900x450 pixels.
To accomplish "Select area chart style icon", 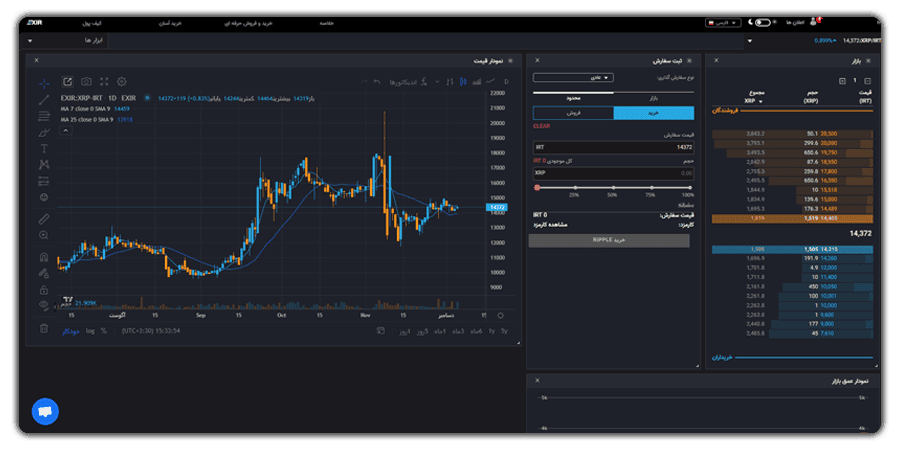I will (476, 82).
